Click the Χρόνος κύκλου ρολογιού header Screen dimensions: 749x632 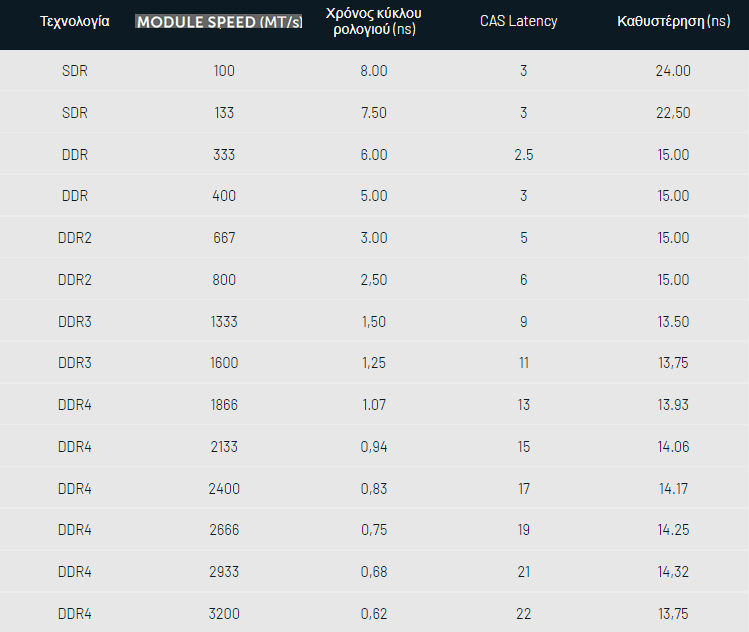374,21
